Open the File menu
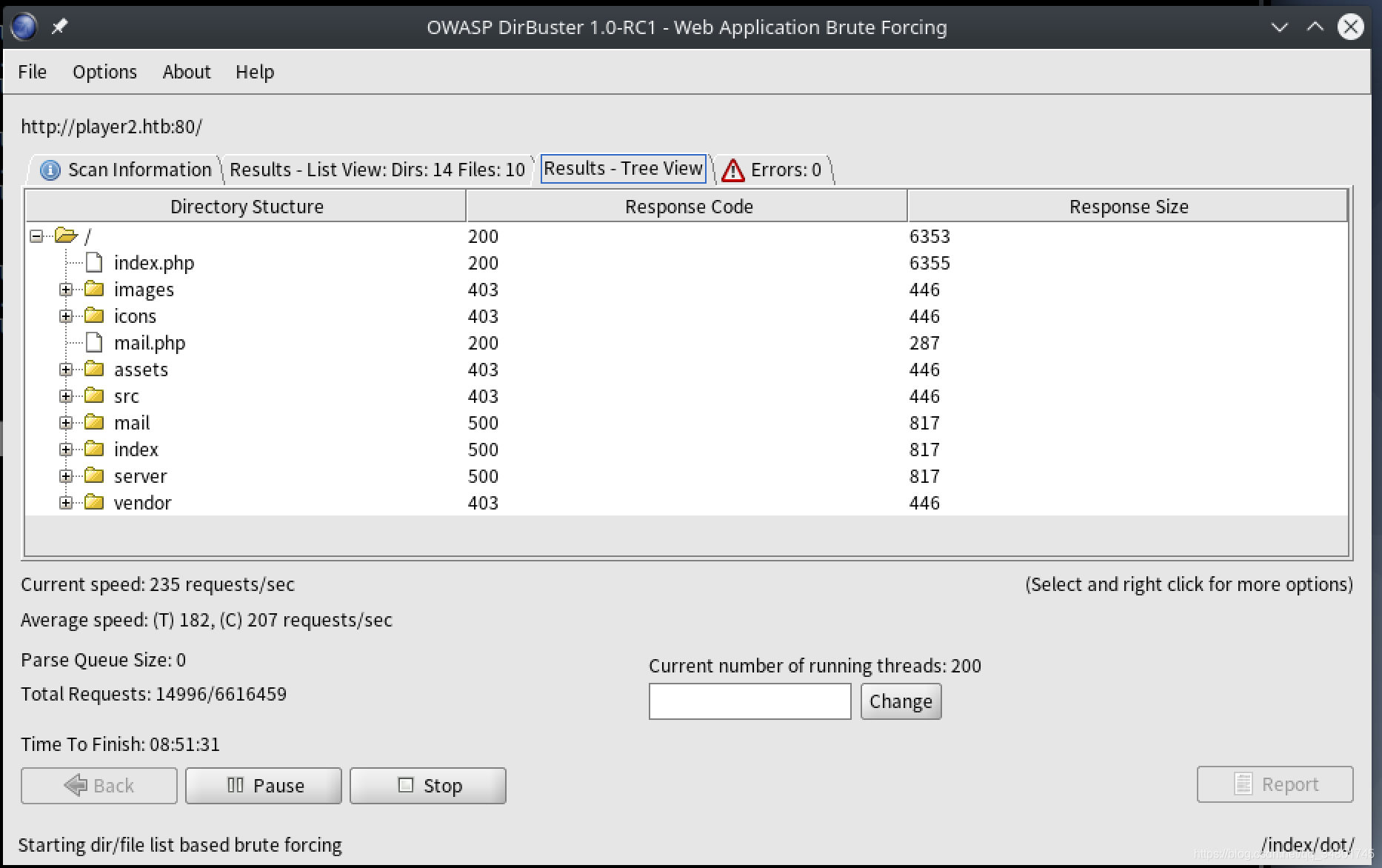This screenshot has width=1382, height=868. pos(32,72)
